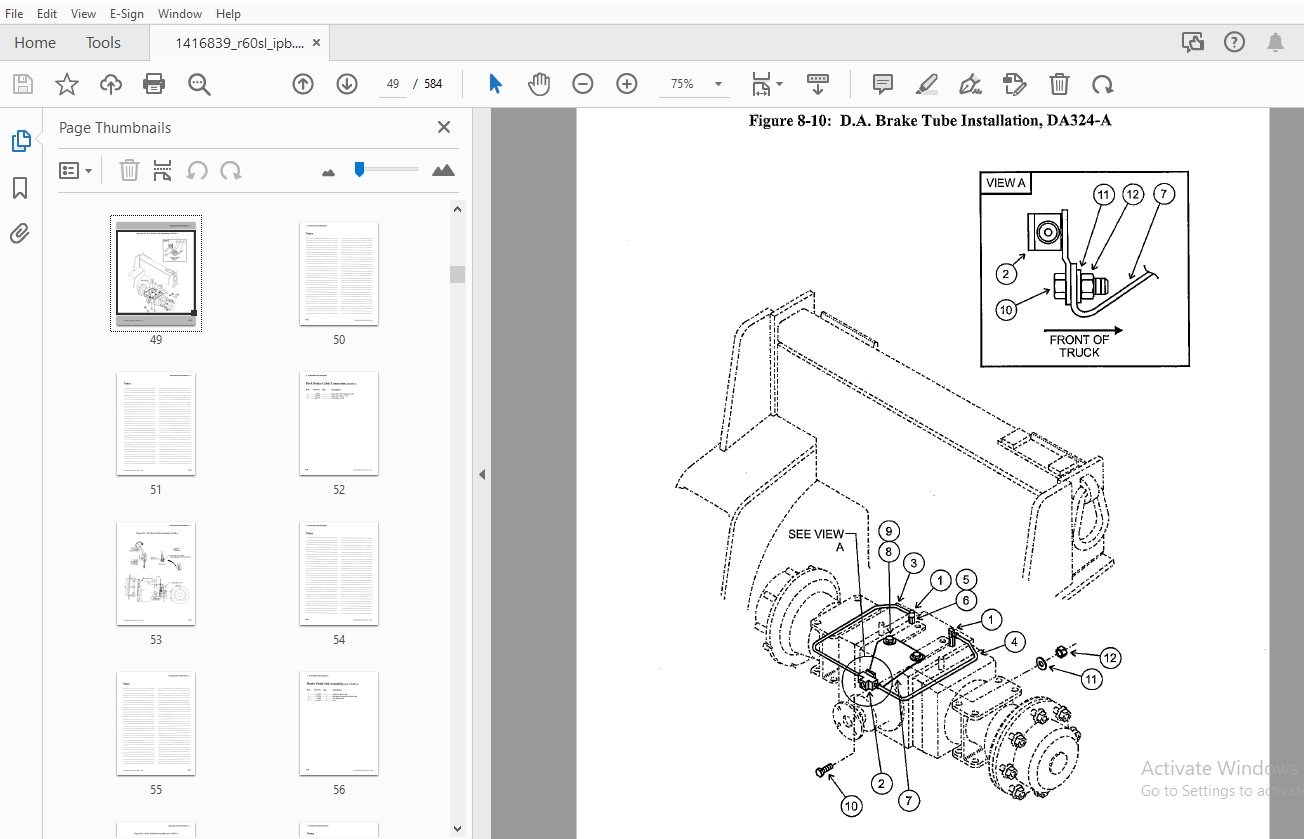Viewport: 1304px width, 839px height.
Task: Collapse the navigation pane arrow
Action: point(482,474)
